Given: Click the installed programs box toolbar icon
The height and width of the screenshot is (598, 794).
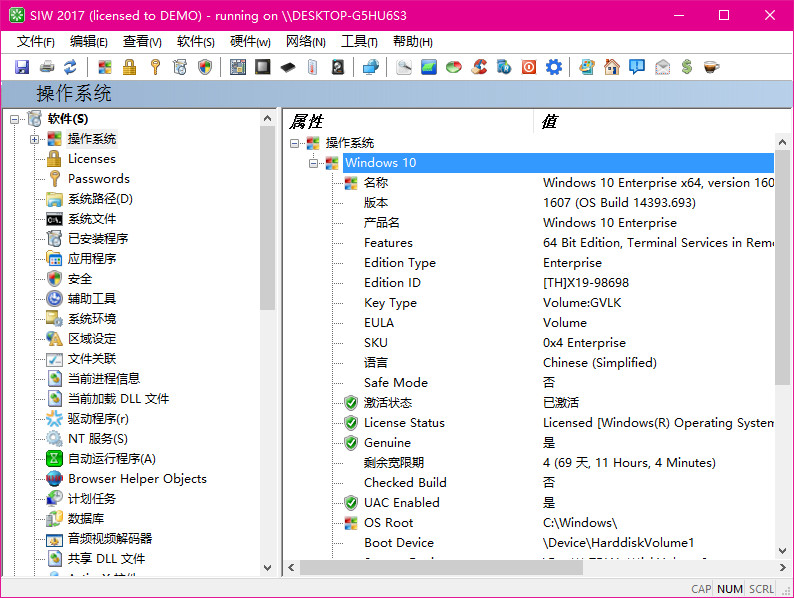Looking at the screenshot, I should [180, 67].
